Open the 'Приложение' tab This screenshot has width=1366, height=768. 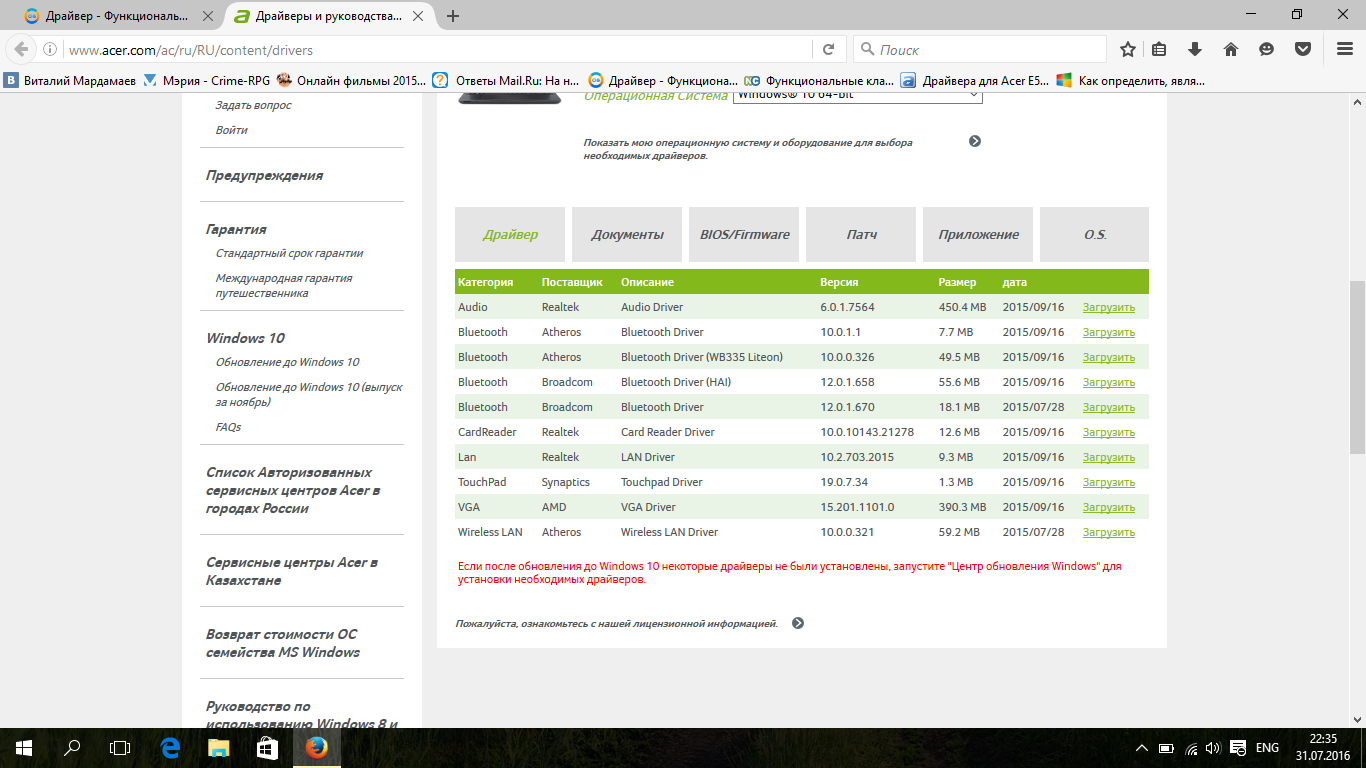[978, 234]
